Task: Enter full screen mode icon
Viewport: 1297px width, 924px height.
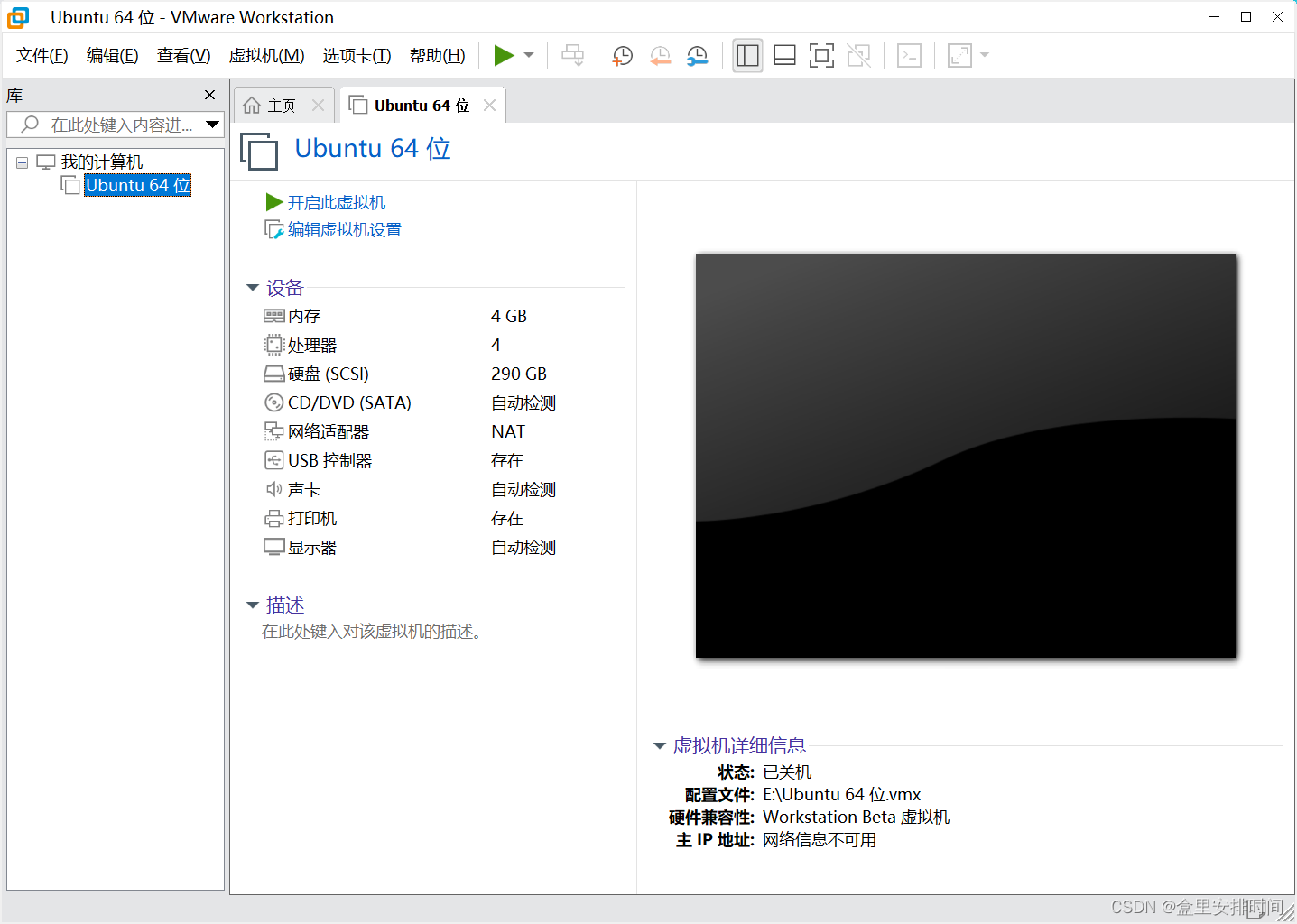Action: pos(821,56)
